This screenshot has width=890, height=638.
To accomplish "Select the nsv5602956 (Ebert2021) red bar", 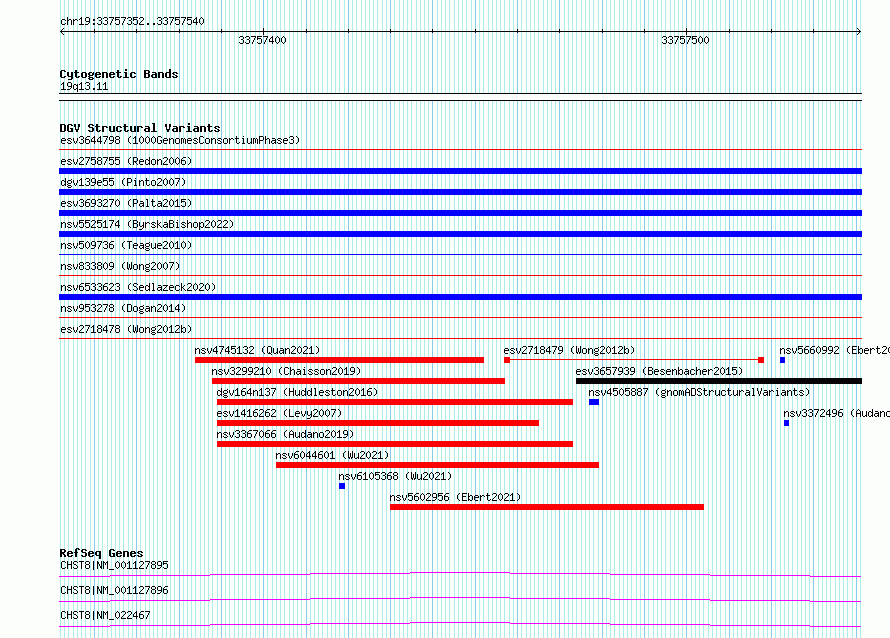I will 547,507.
